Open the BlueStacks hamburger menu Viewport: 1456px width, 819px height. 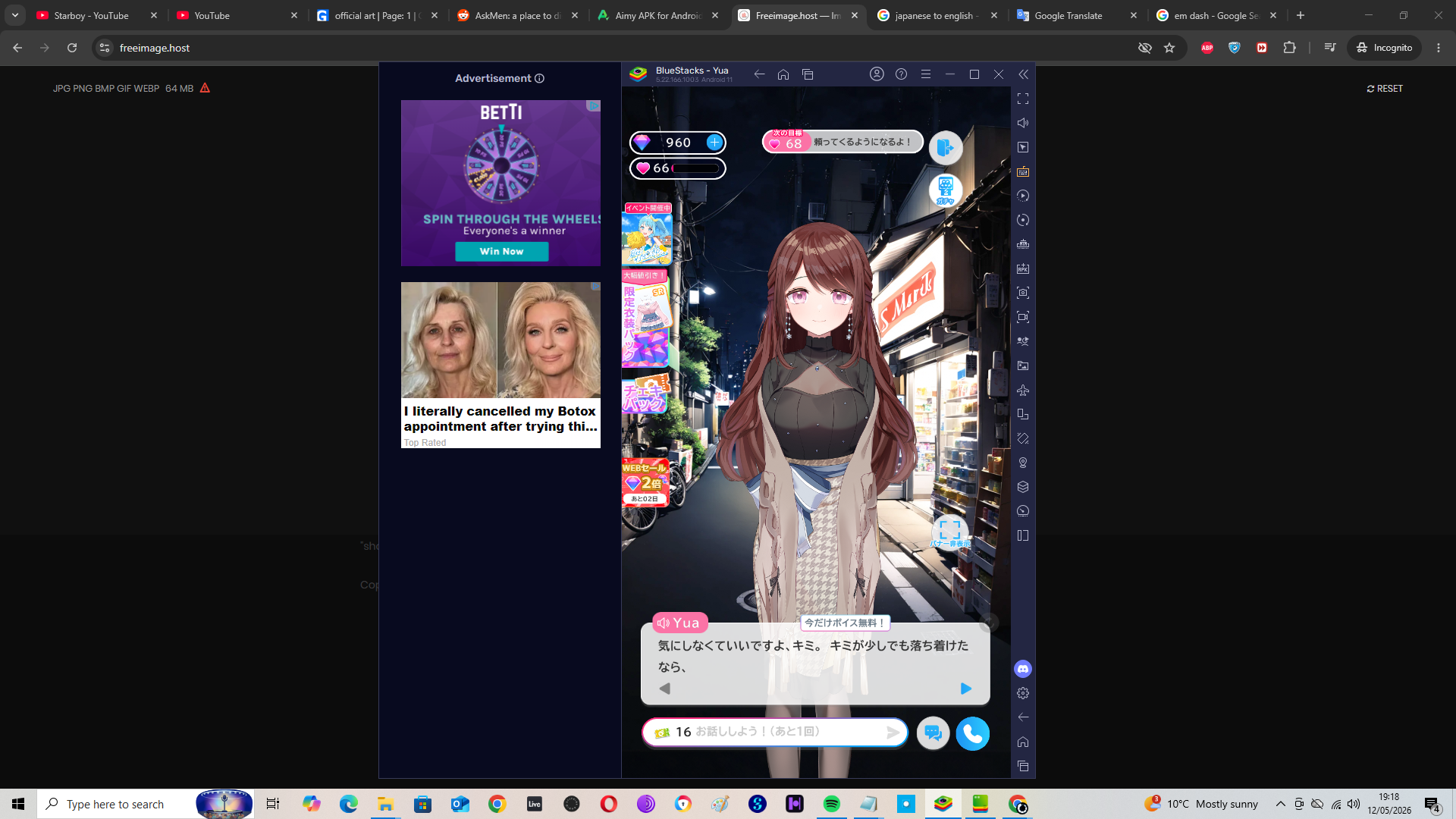[x=926, y=74]
